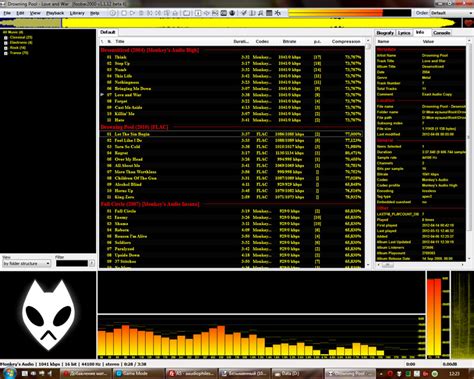474x379 pixels.
Task: Click the library Filter input field
Action: (x=72, y=263)
